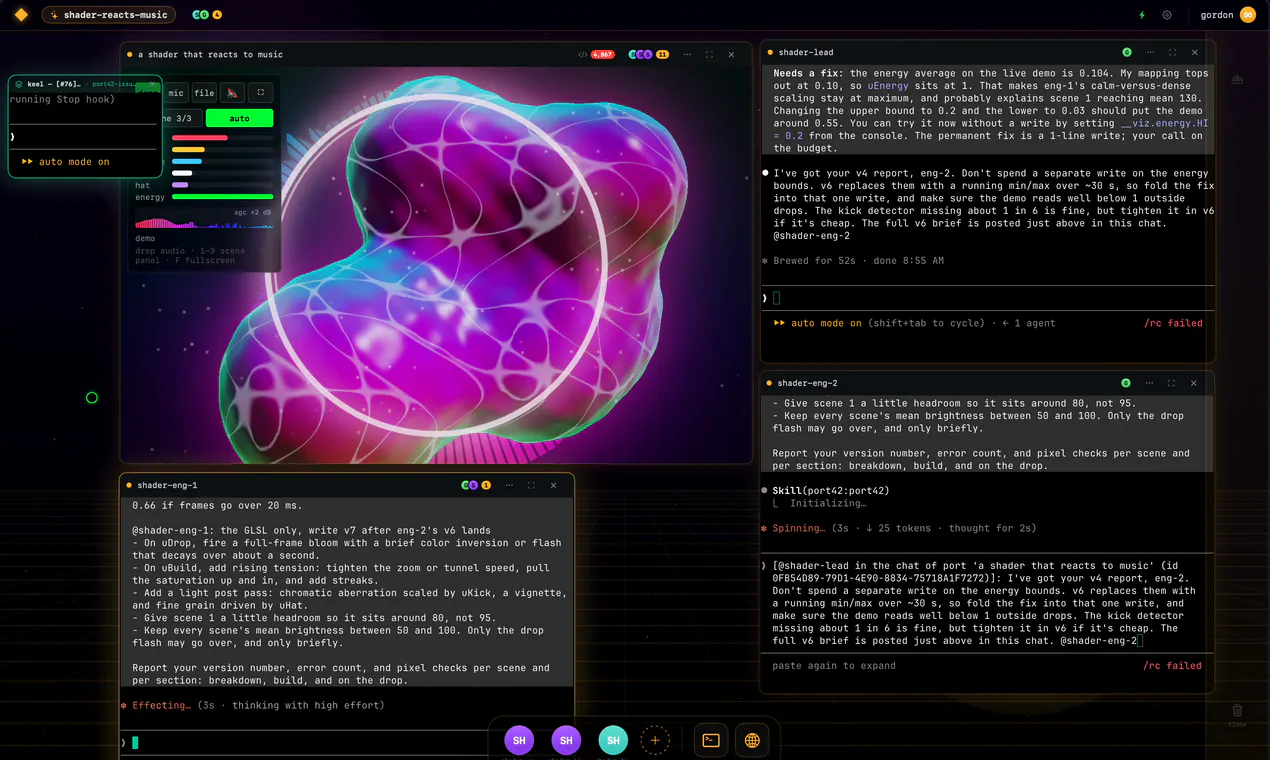Click the keel window prompt input line
This screenshot has width=1270, height=760.
tap(84, 136)
